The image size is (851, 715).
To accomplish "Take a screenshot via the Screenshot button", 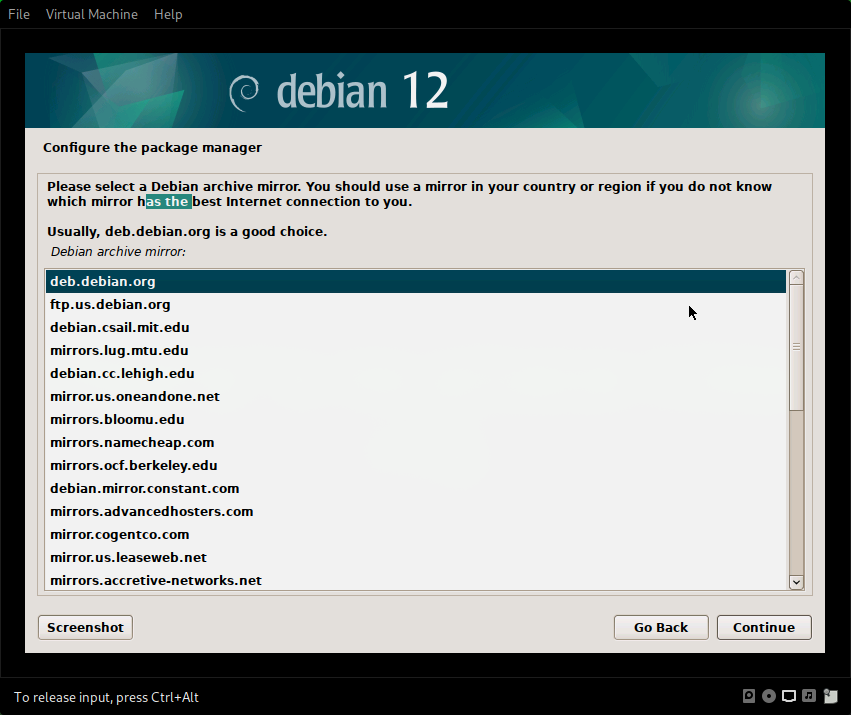I will click(85, 627).
